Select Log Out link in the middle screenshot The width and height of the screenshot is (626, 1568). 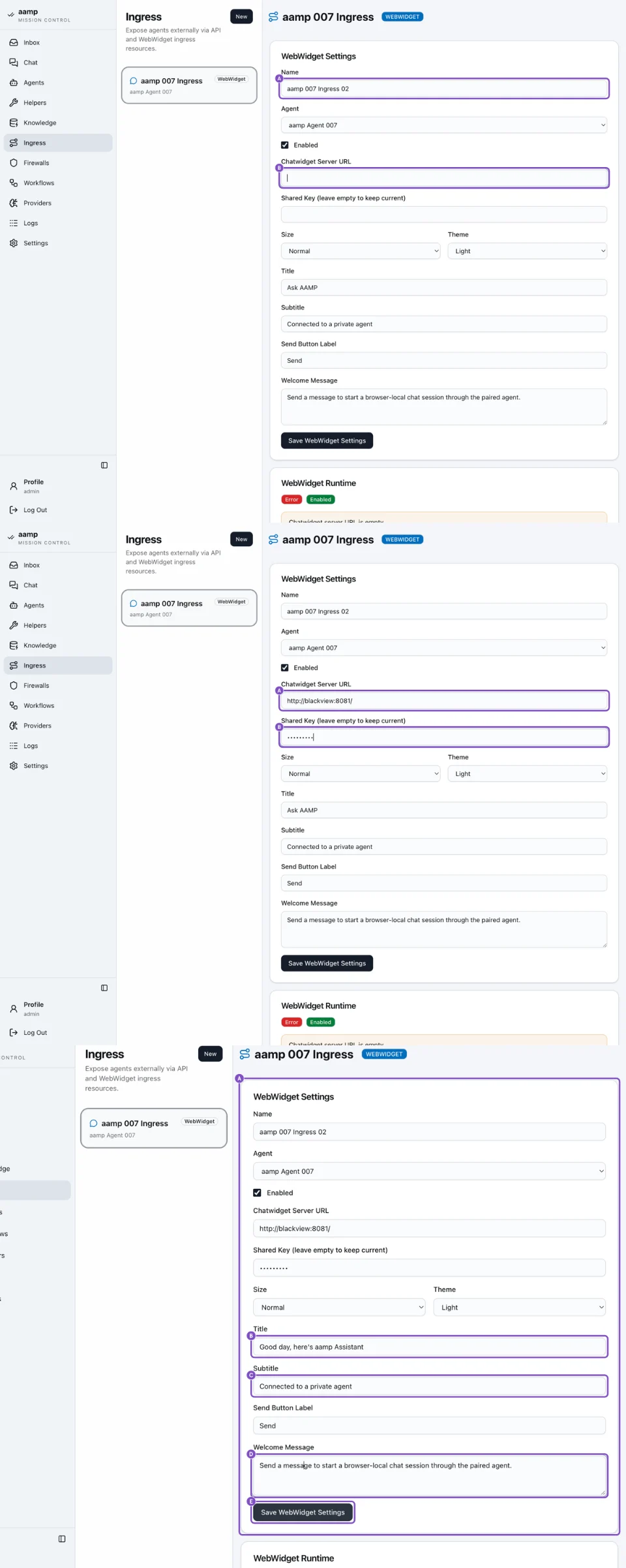click(35, 1033)
